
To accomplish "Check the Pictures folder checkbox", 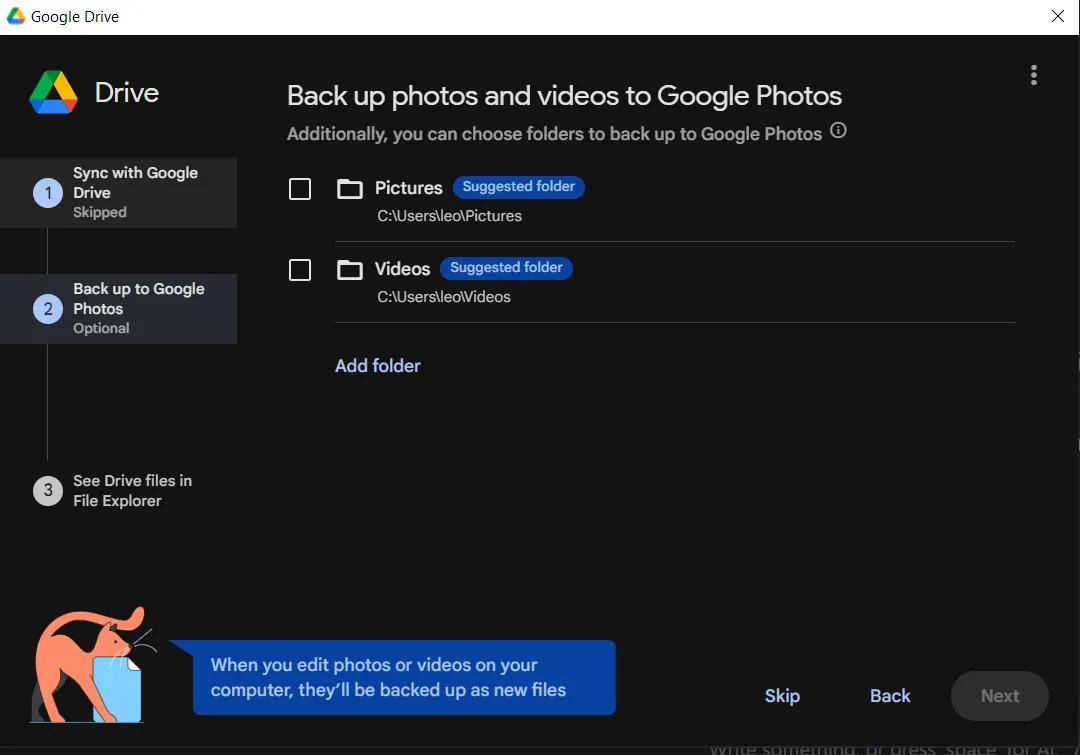I will (300, 189).
